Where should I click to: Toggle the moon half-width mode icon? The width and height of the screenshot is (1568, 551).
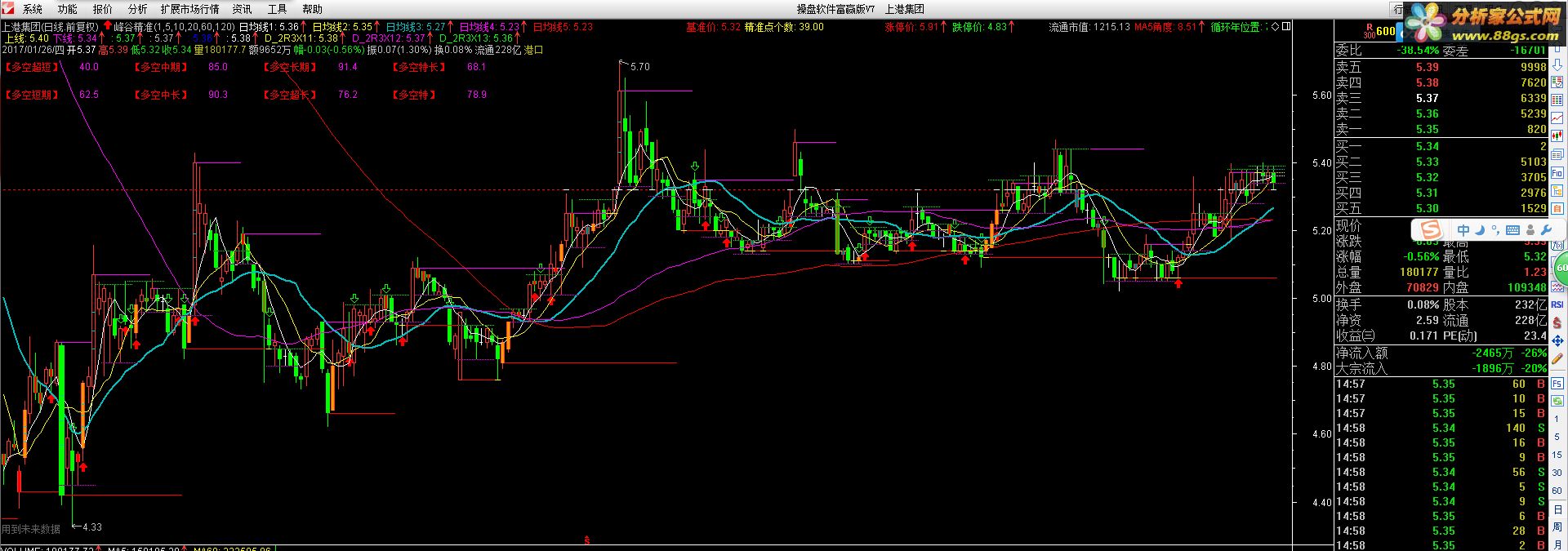pyautogui.click(x=1479, y=230)
